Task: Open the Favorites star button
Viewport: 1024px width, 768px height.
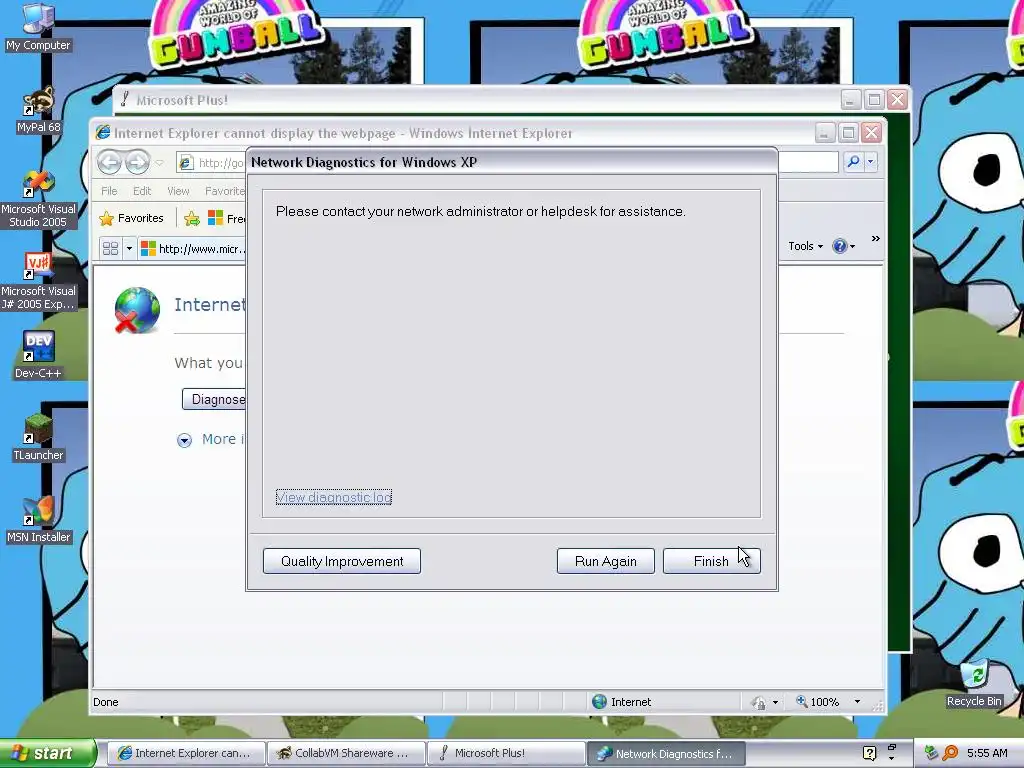Action: [x=132, y=218]
